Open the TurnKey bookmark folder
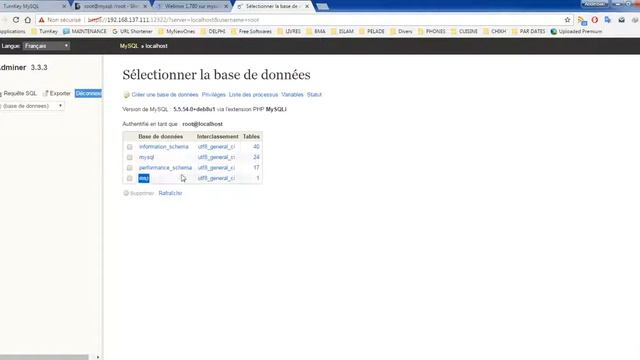 tap(44, 31)
